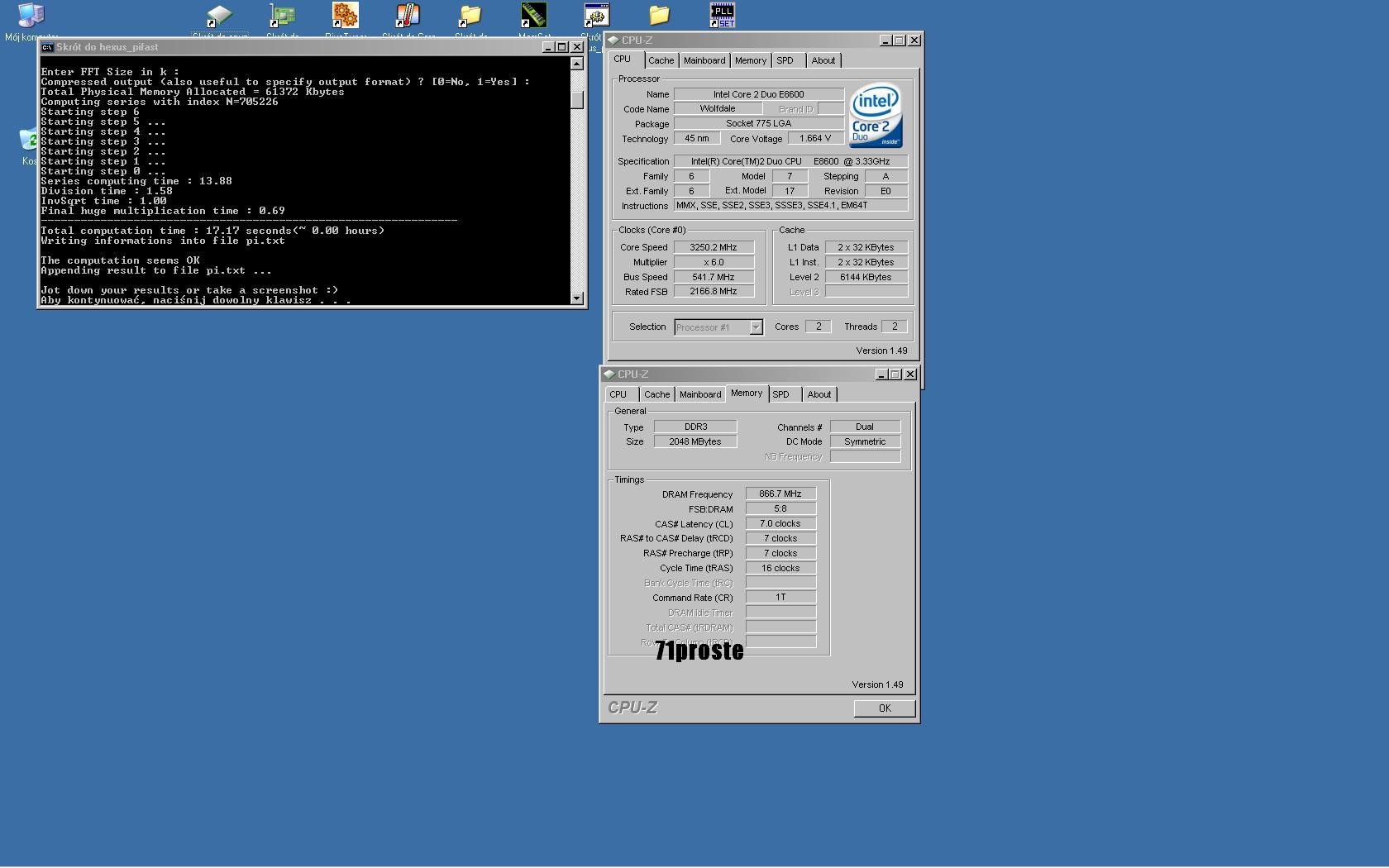Switch to SPD tab in upper CPU-Z

[785, 60]
